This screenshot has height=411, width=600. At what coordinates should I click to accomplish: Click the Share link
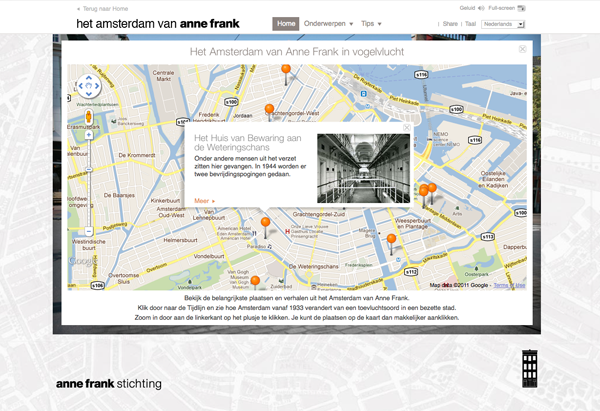(x=450, y=24)
